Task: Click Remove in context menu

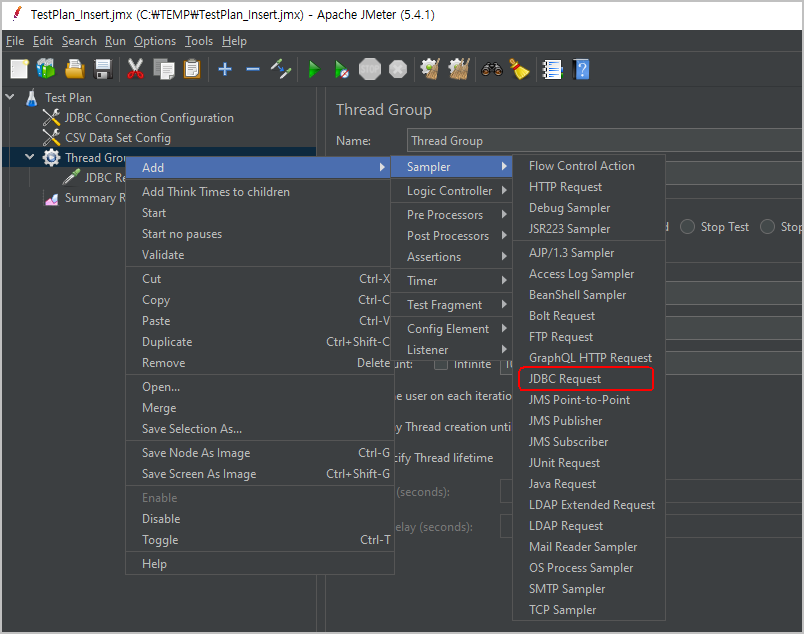Action: [259, 363]
